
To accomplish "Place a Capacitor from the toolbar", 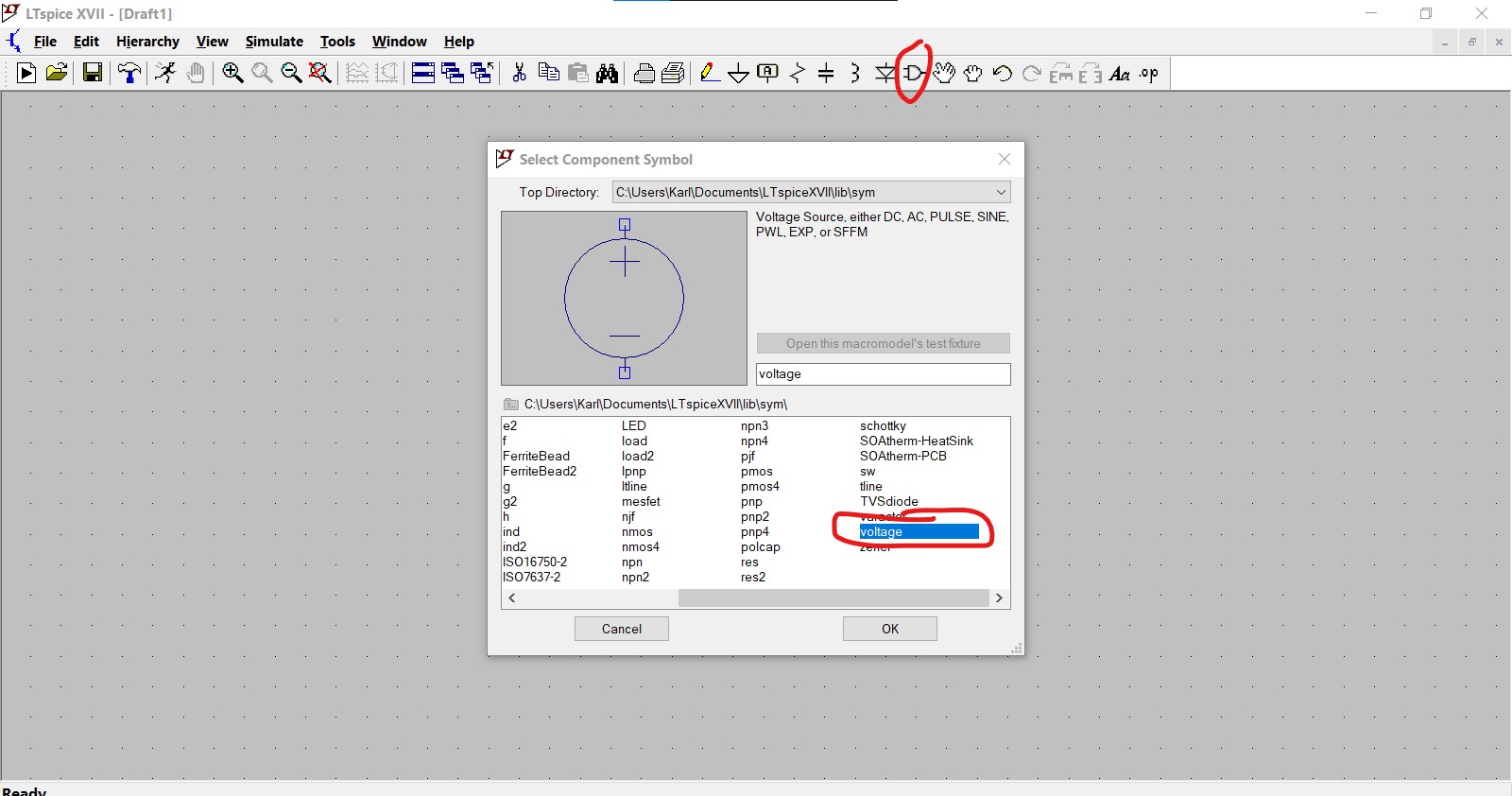I will pos(826,73).
